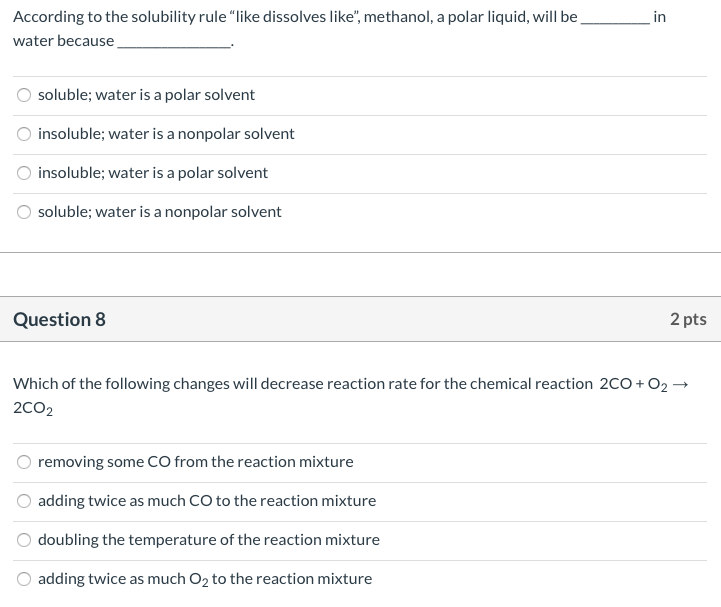The width and height of the screenshot is (721, 607).
Task: Click the "adding twice as much O2" answer label
Action: coord(205,579)
